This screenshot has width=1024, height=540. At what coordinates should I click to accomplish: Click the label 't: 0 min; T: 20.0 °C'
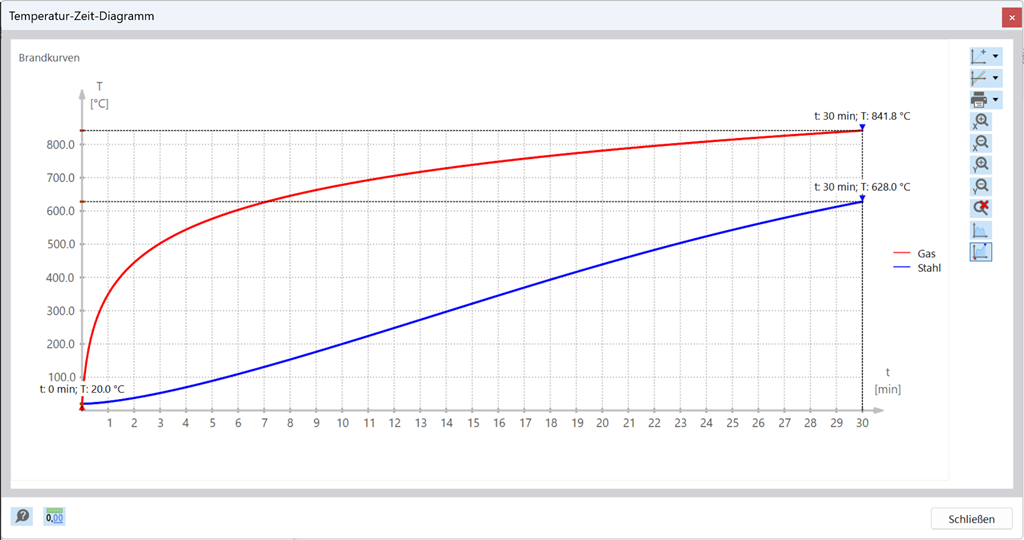click(82, 389)
